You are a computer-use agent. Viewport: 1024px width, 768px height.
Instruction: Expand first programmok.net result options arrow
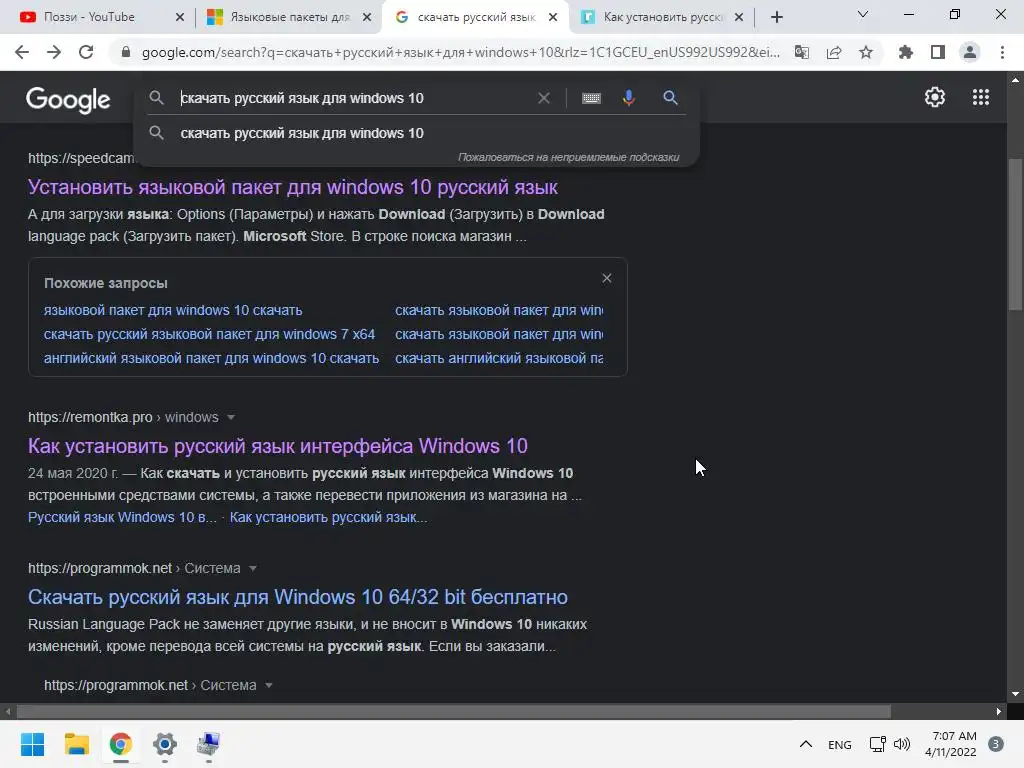[x=253, y=568]
